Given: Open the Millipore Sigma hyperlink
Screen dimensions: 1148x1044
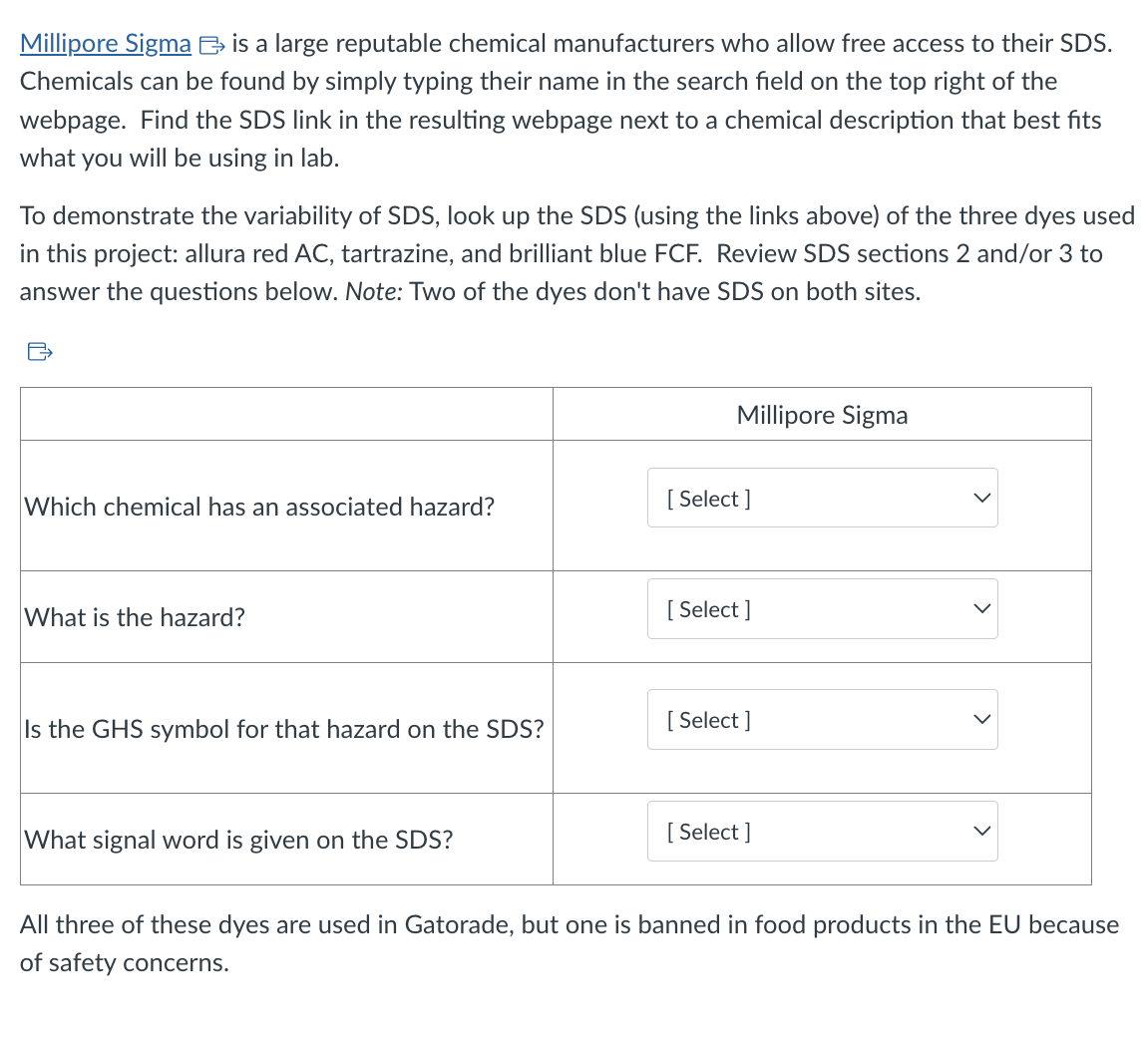Looking at the screenshot, I should point(106,44).
